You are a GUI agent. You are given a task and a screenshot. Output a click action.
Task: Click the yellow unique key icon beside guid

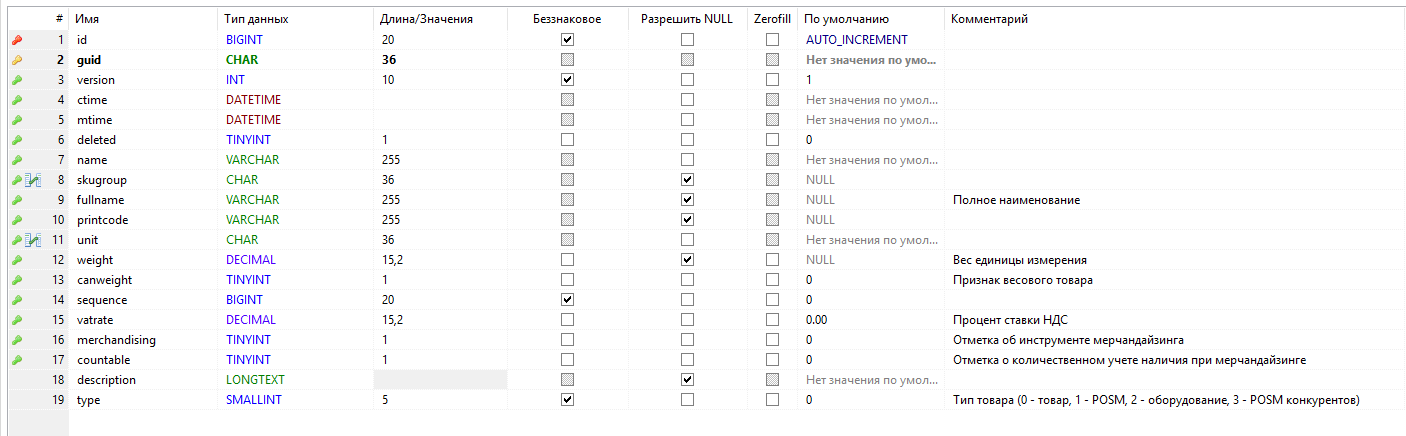pos(16,60)
